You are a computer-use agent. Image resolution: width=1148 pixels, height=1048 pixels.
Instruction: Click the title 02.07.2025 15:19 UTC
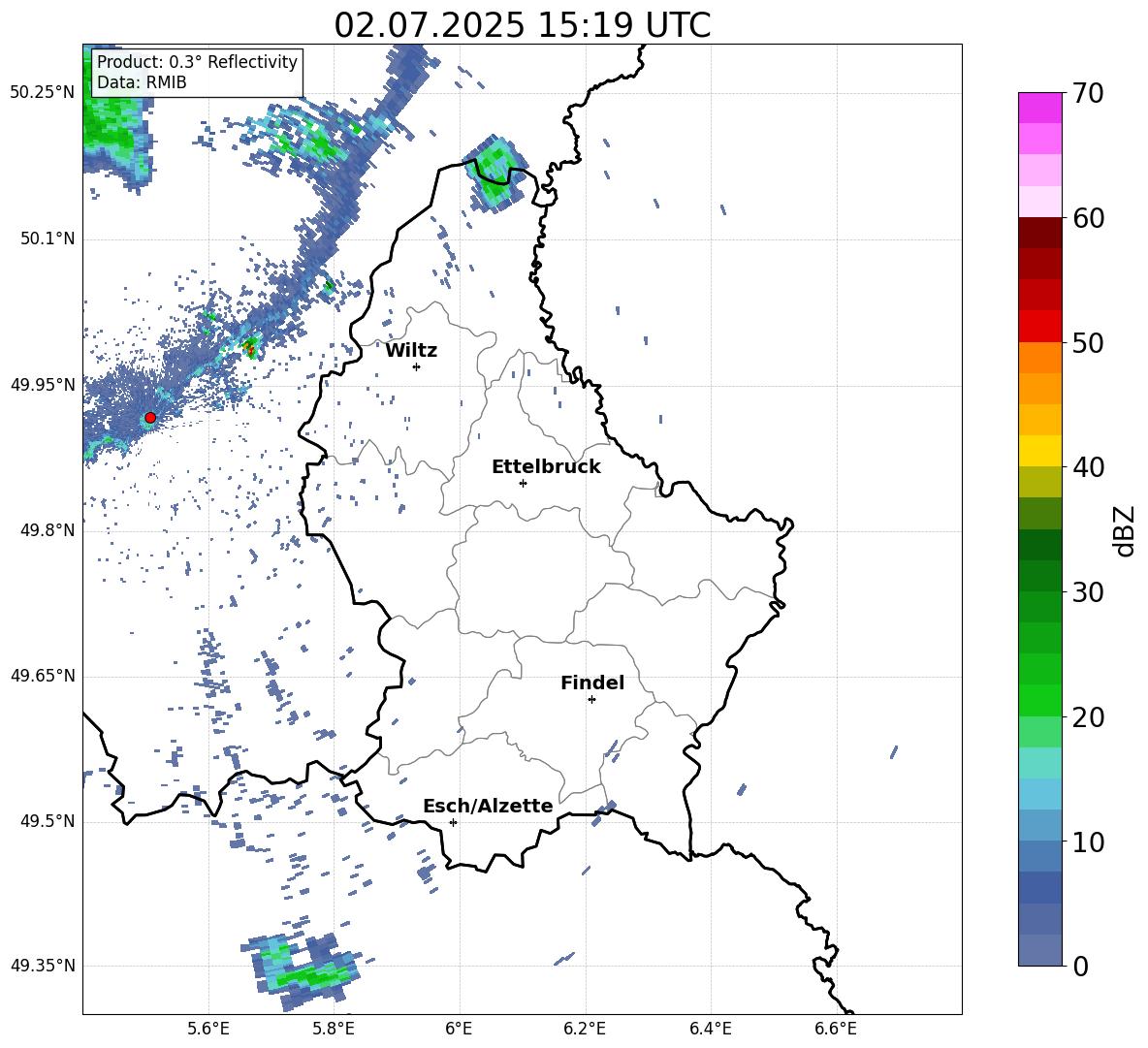(522, 25)
